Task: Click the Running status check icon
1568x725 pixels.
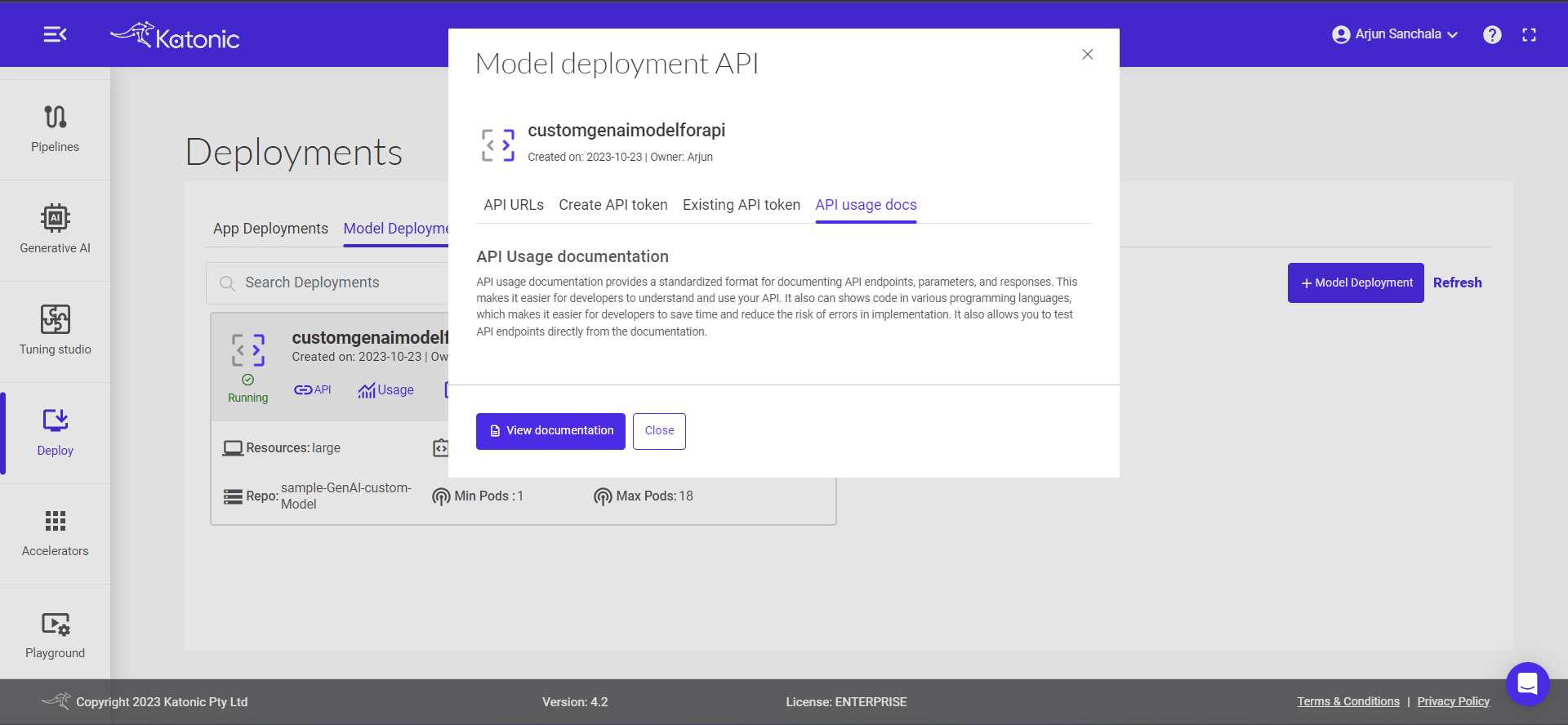Action: click(247, 380)
